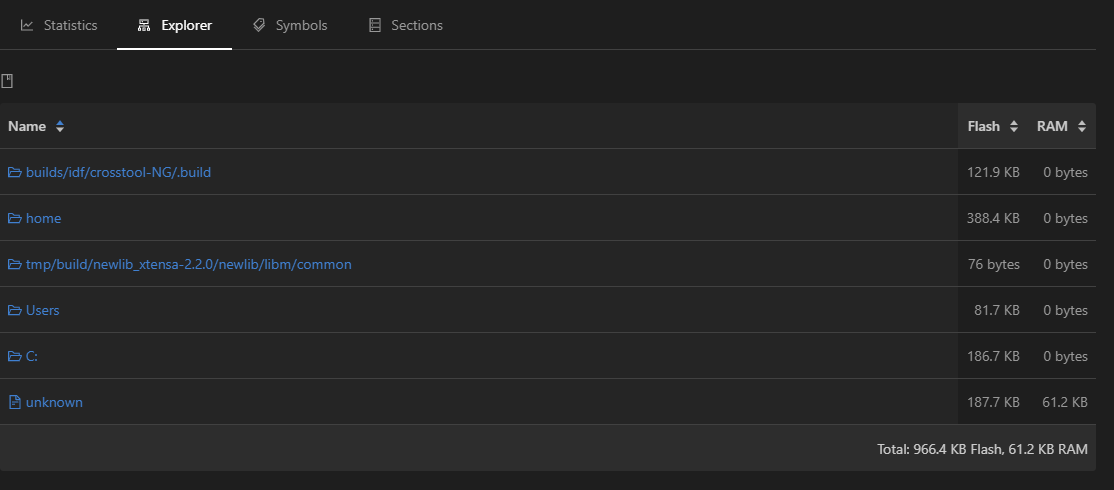Click the hierarchy icon on Explorer tab
This screenshot has height=490, width=1114.
(x=144, y=26)
